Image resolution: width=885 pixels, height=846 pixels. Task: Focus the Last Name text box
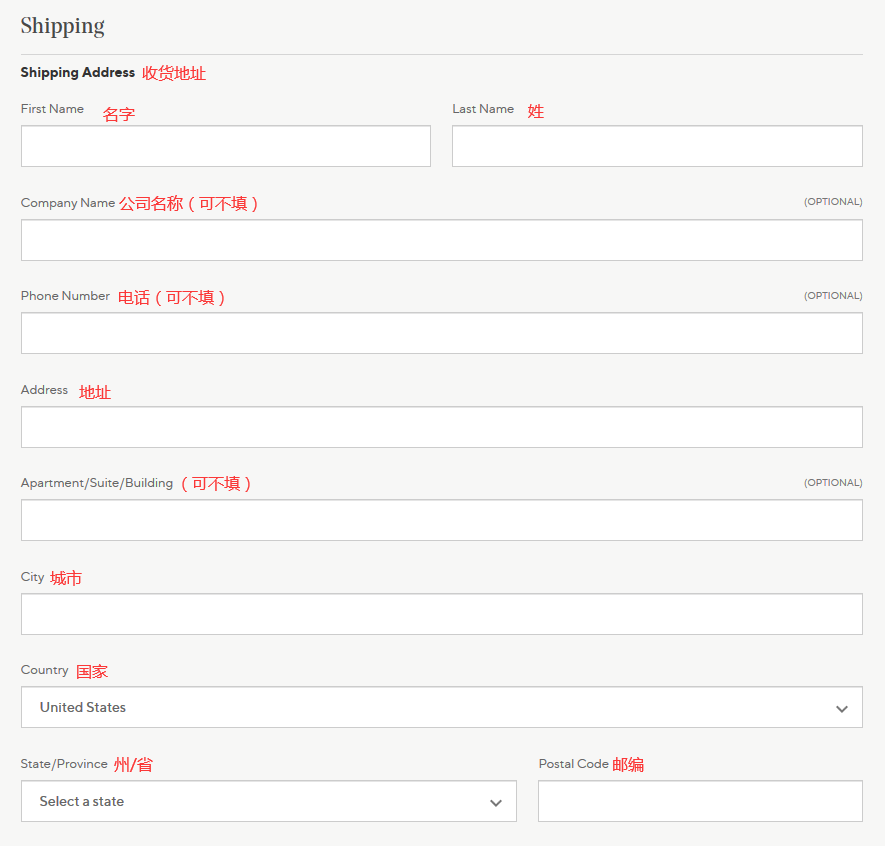(656, 146)
